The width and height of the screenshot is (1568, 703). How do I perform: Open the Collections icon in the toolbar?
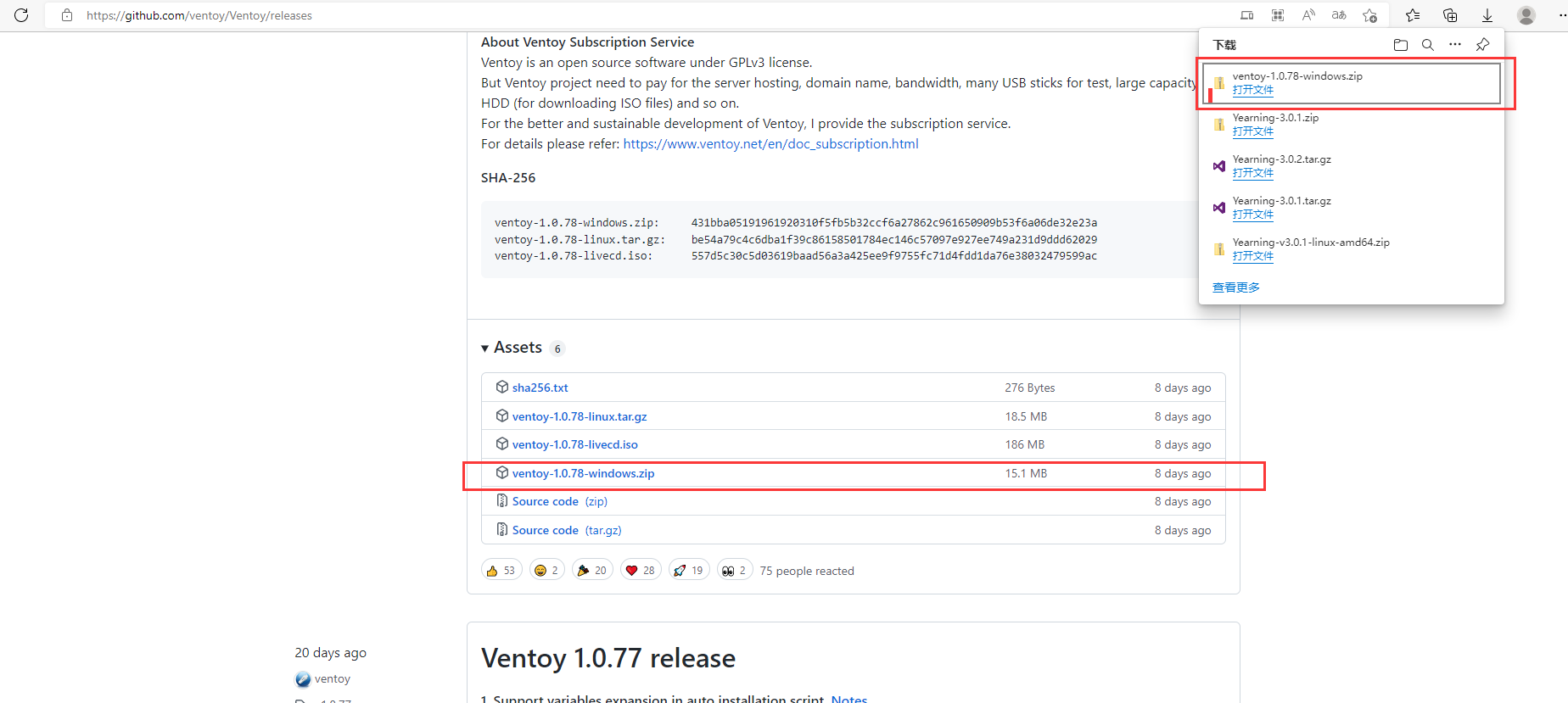click(1450, 15)
